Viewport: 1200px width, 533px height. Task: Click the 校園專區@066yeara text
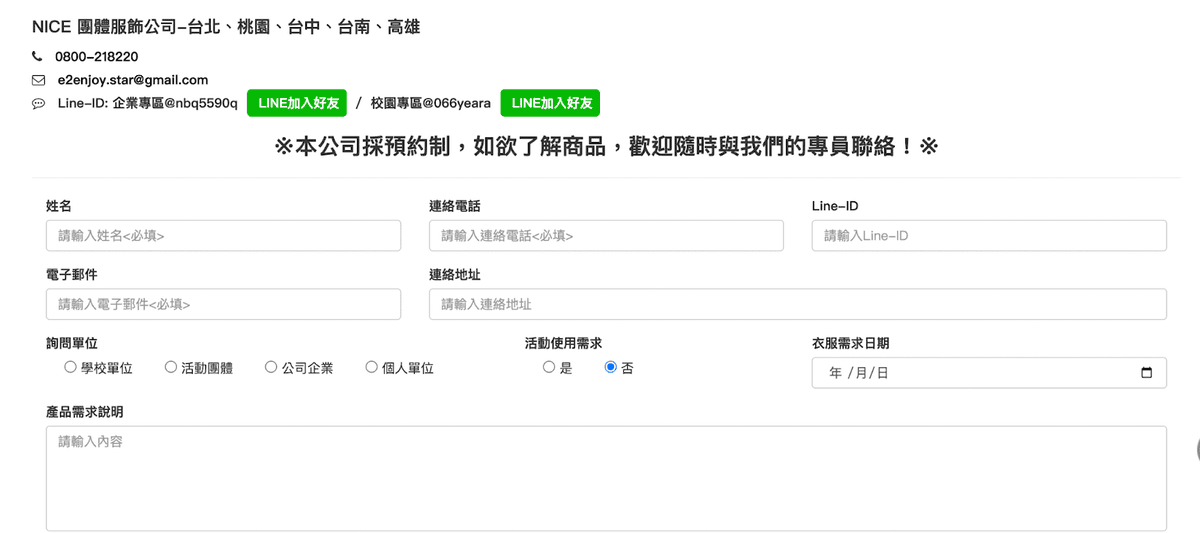point(431,103)
